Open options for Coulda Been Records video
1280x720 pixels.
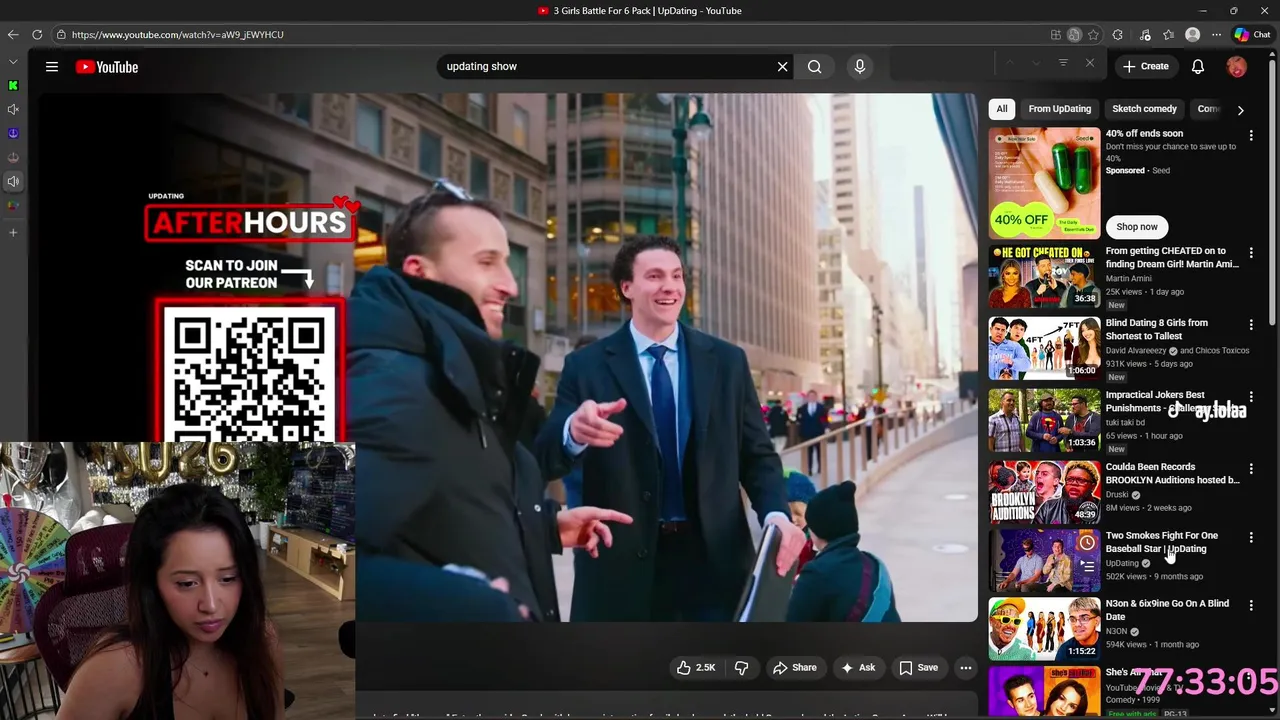pyautogui.click(x=1251, y=469)
